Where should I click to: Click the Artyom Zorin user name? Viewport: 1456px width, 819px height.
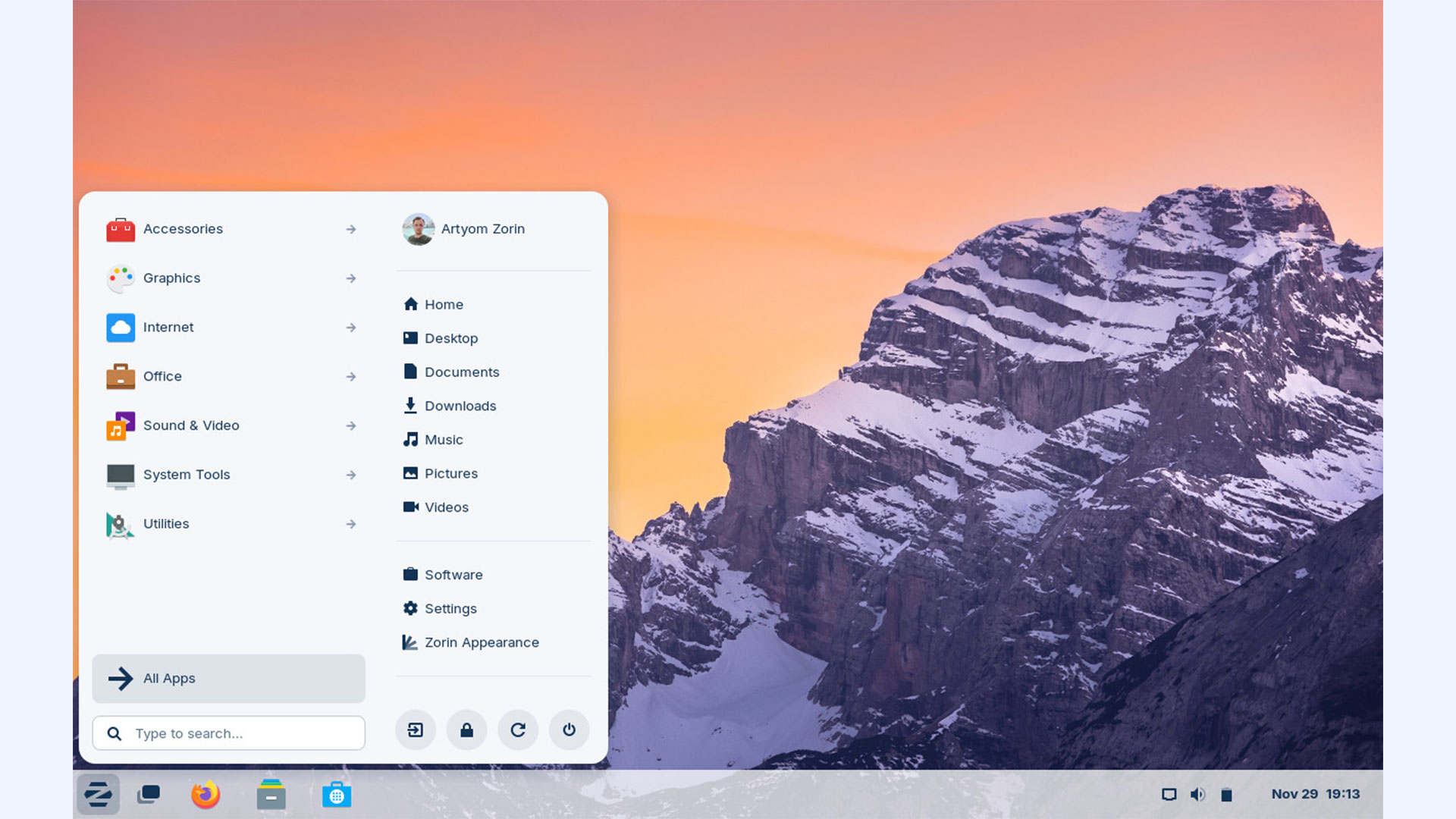[483, 229]
